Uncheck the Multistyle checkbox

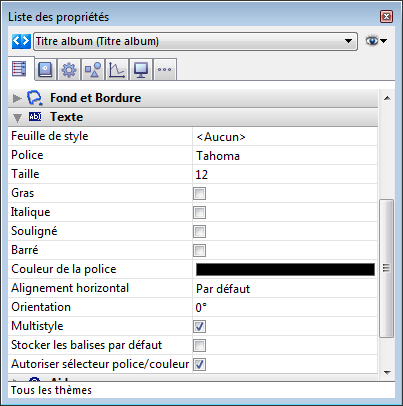point(199,326)
